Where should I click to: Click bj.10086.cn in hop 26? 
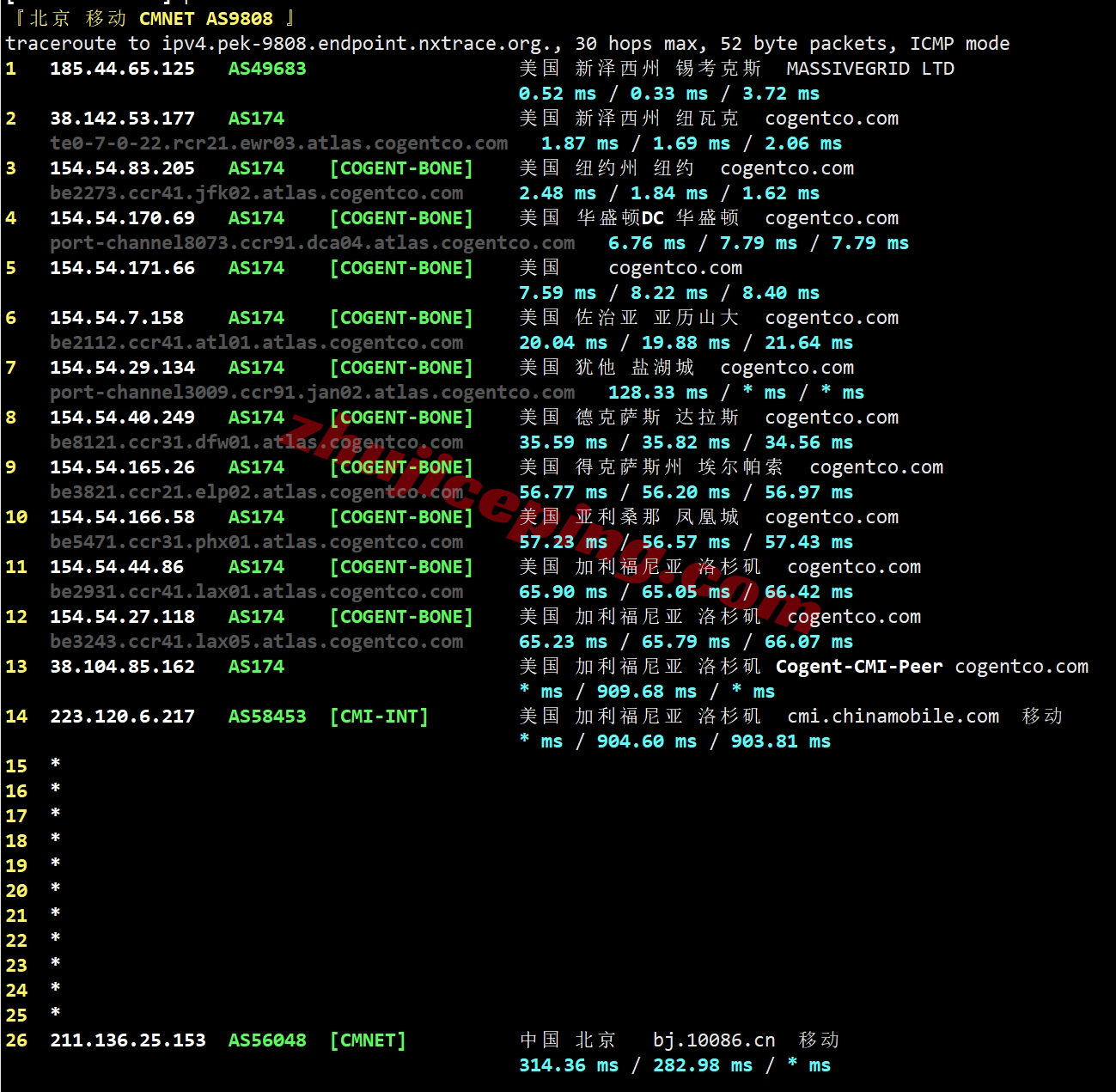point(714,1040)
